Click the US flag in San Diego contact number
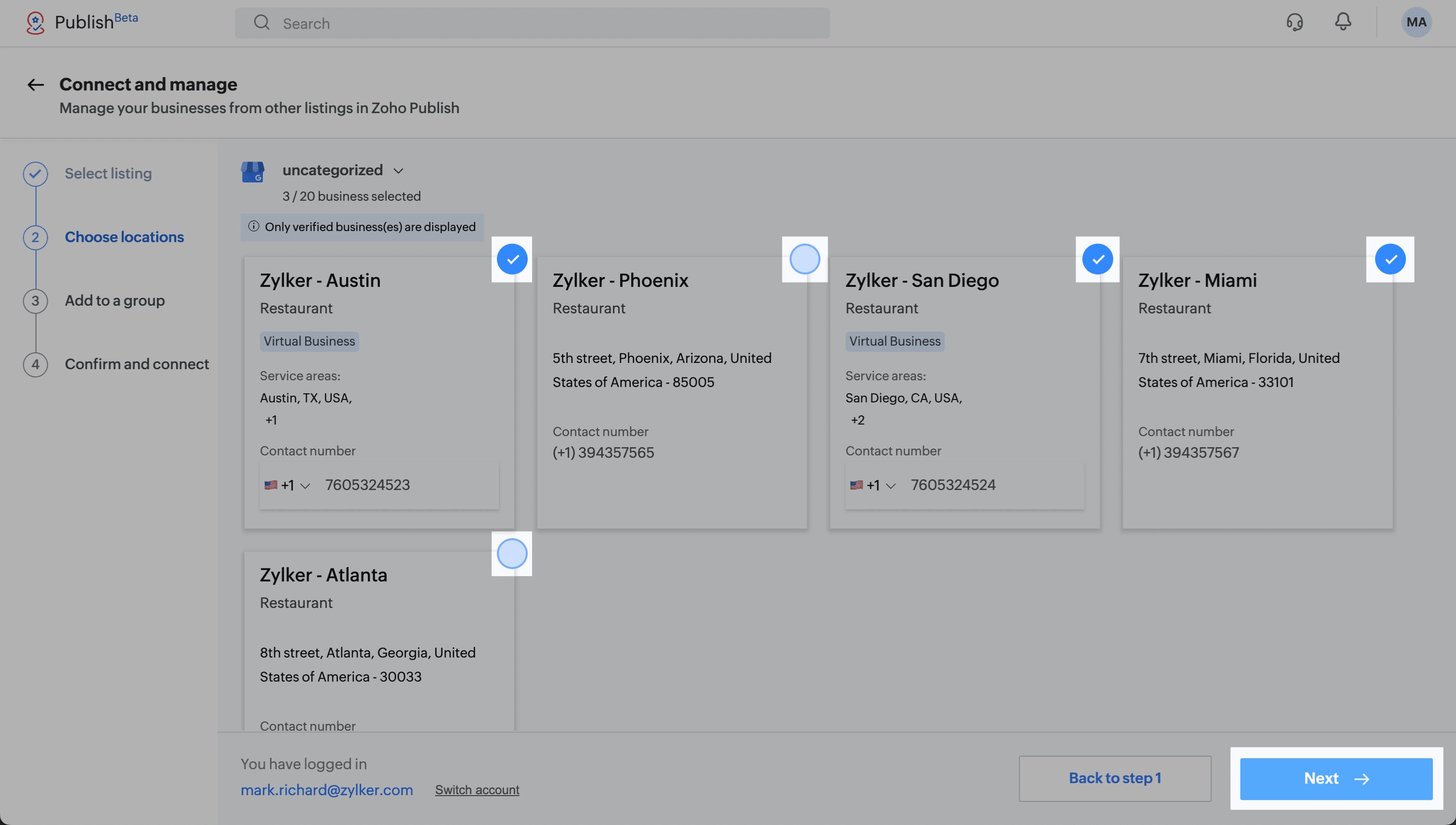Image resolution: width=1456 pixels, height=825 pixels. [x=857, y=485]
